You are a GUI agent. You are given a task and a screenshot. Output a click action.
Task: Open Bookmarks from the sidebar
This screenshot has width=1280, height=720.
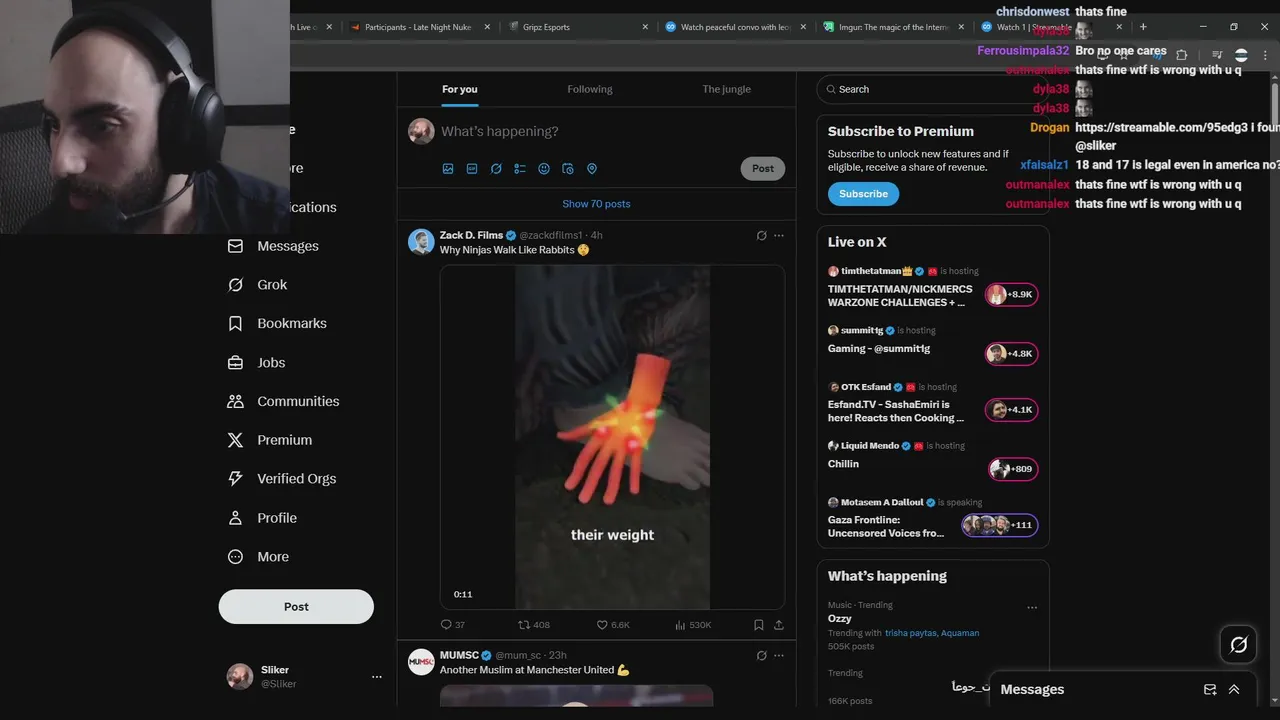click(x=277, y=324)
